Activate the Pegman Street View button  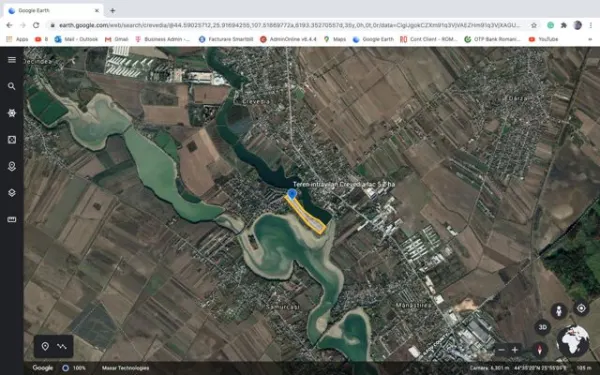tap(559, 311)
